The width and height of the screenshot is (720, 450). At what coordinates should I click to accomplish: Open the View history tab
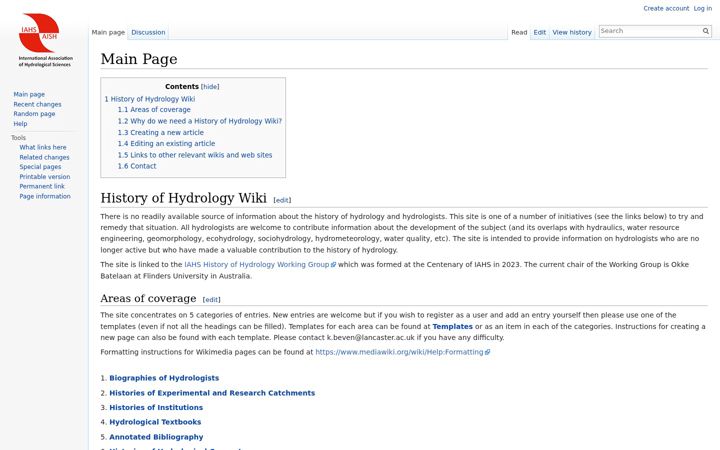(572, 33)
